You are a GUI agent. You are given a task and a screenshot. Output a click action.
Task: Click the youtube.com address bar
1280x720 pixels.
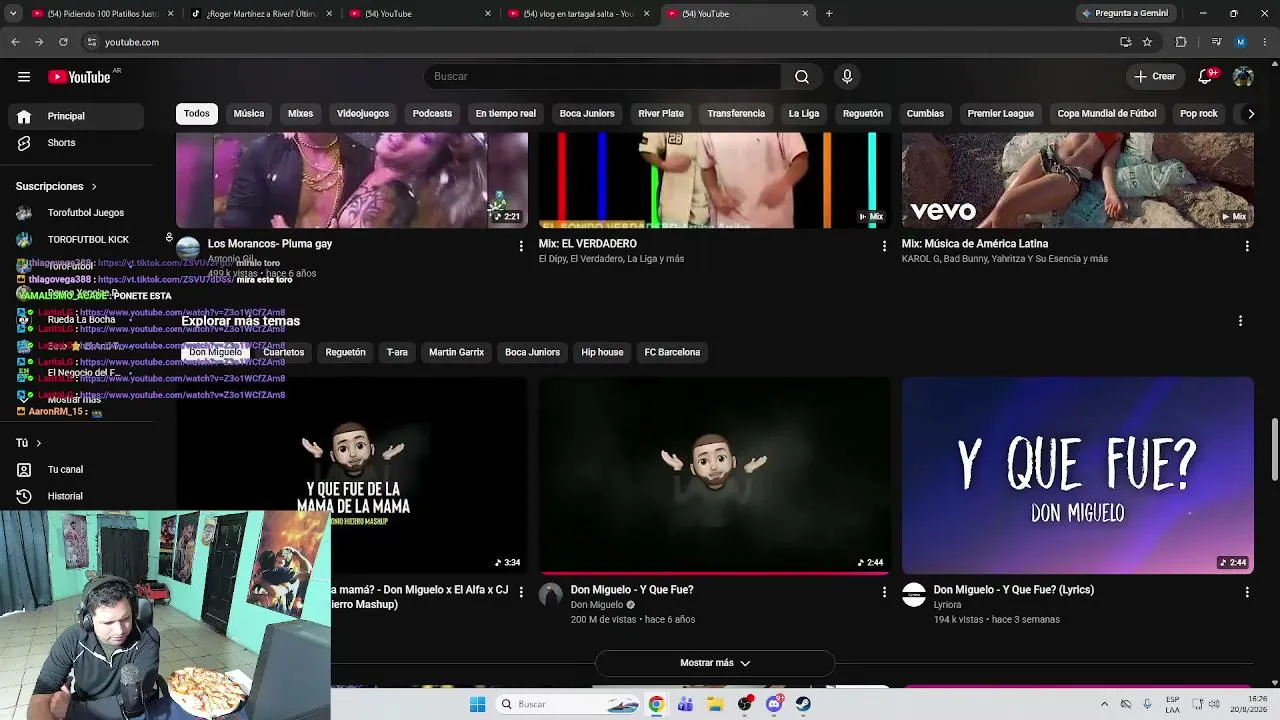click(600, 42)
